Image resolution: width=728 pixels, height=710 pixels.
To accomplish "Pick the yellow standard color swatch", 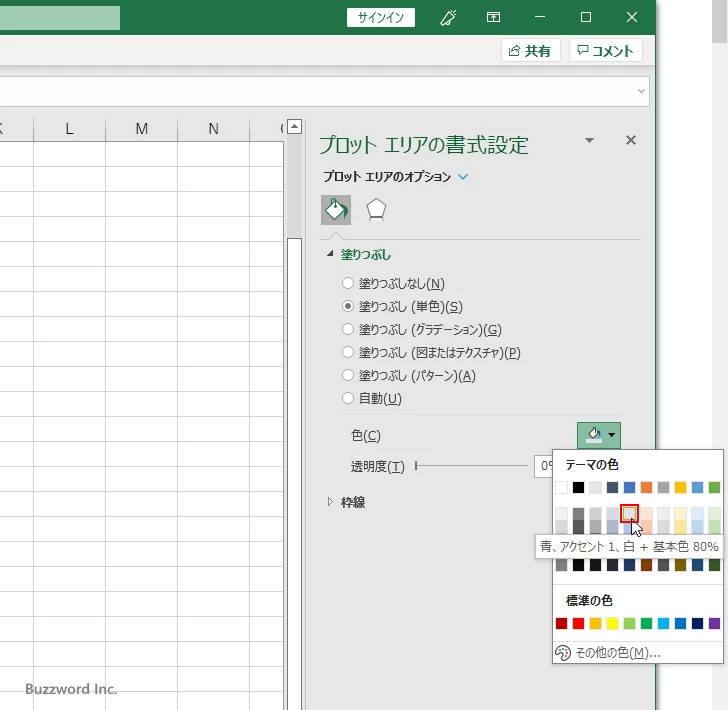I will (x=612, y=623).
